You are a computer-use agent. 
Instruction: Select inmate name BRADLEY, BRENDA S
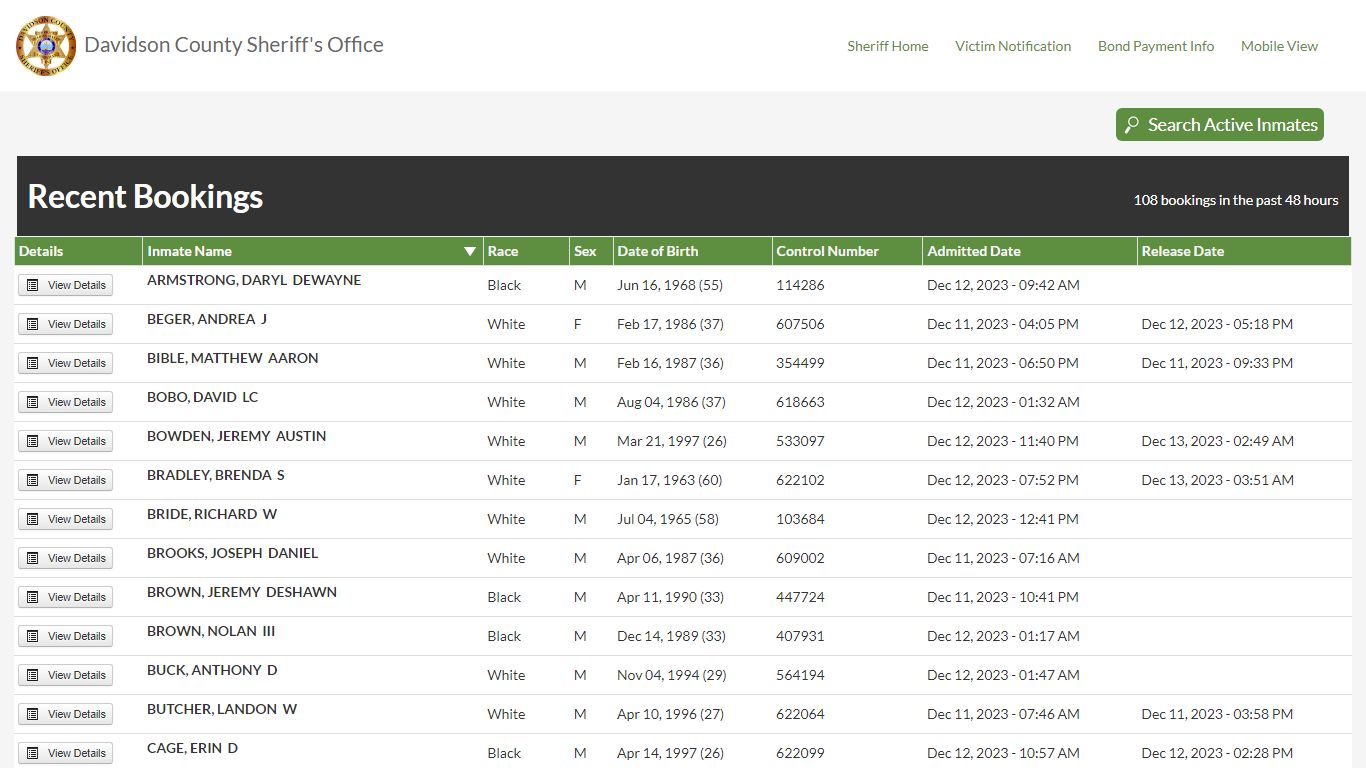pos(216,475)
